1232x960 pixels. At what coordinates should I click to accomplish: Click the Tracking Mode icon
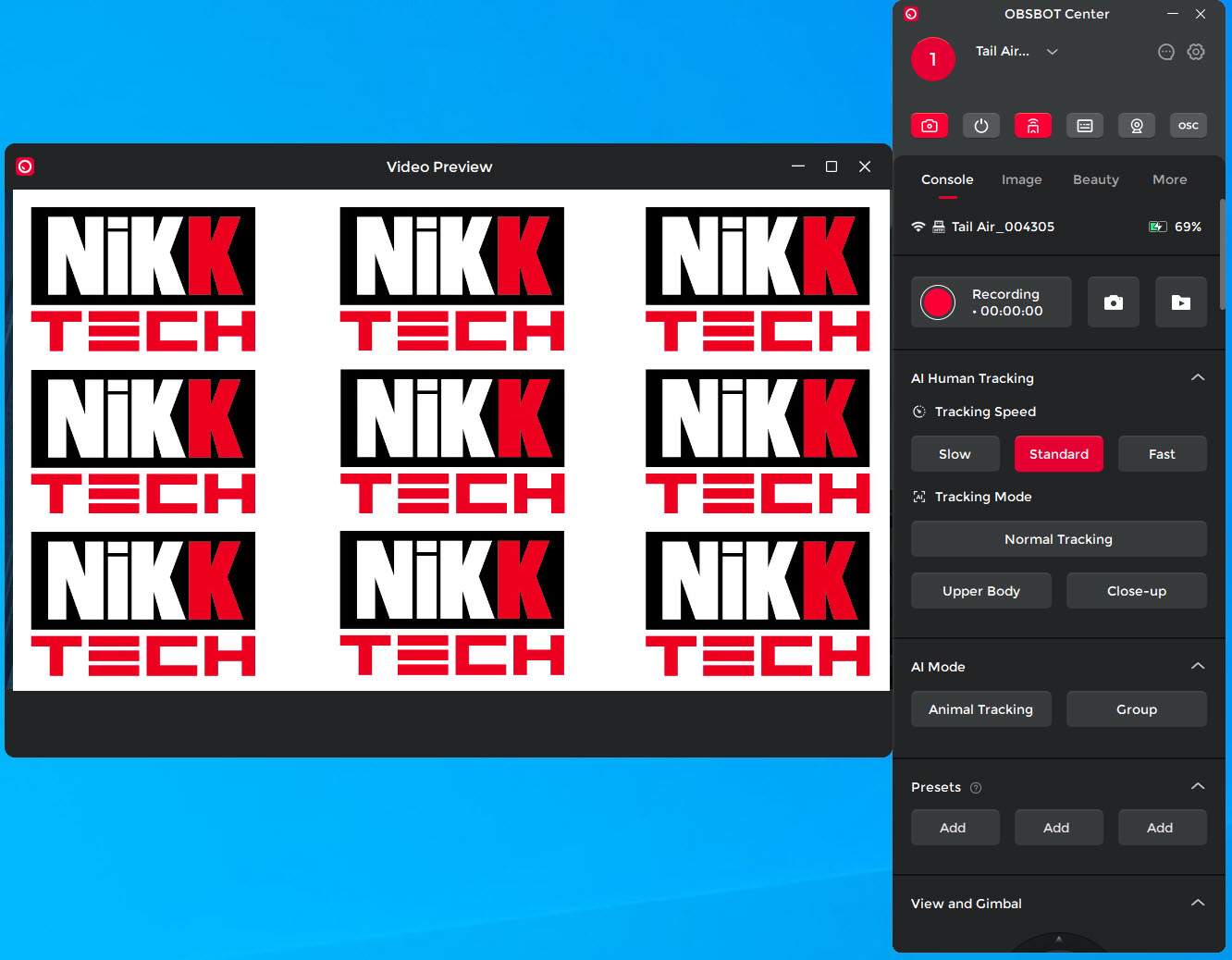[919, 497]
